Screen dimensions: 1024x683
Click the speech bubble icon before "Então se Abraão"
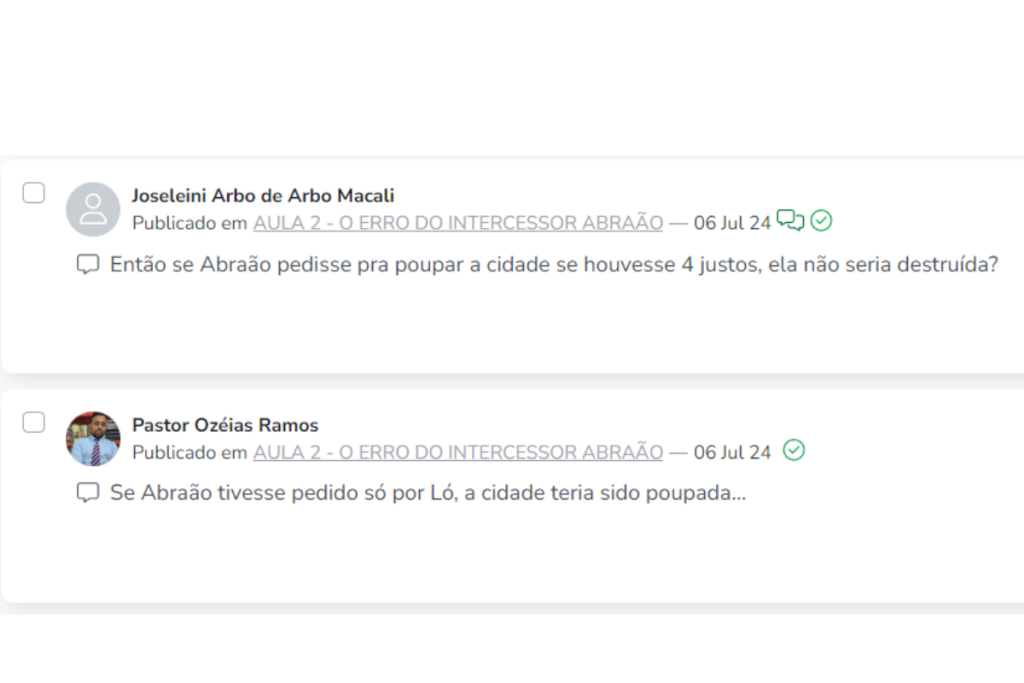[88, 265]
